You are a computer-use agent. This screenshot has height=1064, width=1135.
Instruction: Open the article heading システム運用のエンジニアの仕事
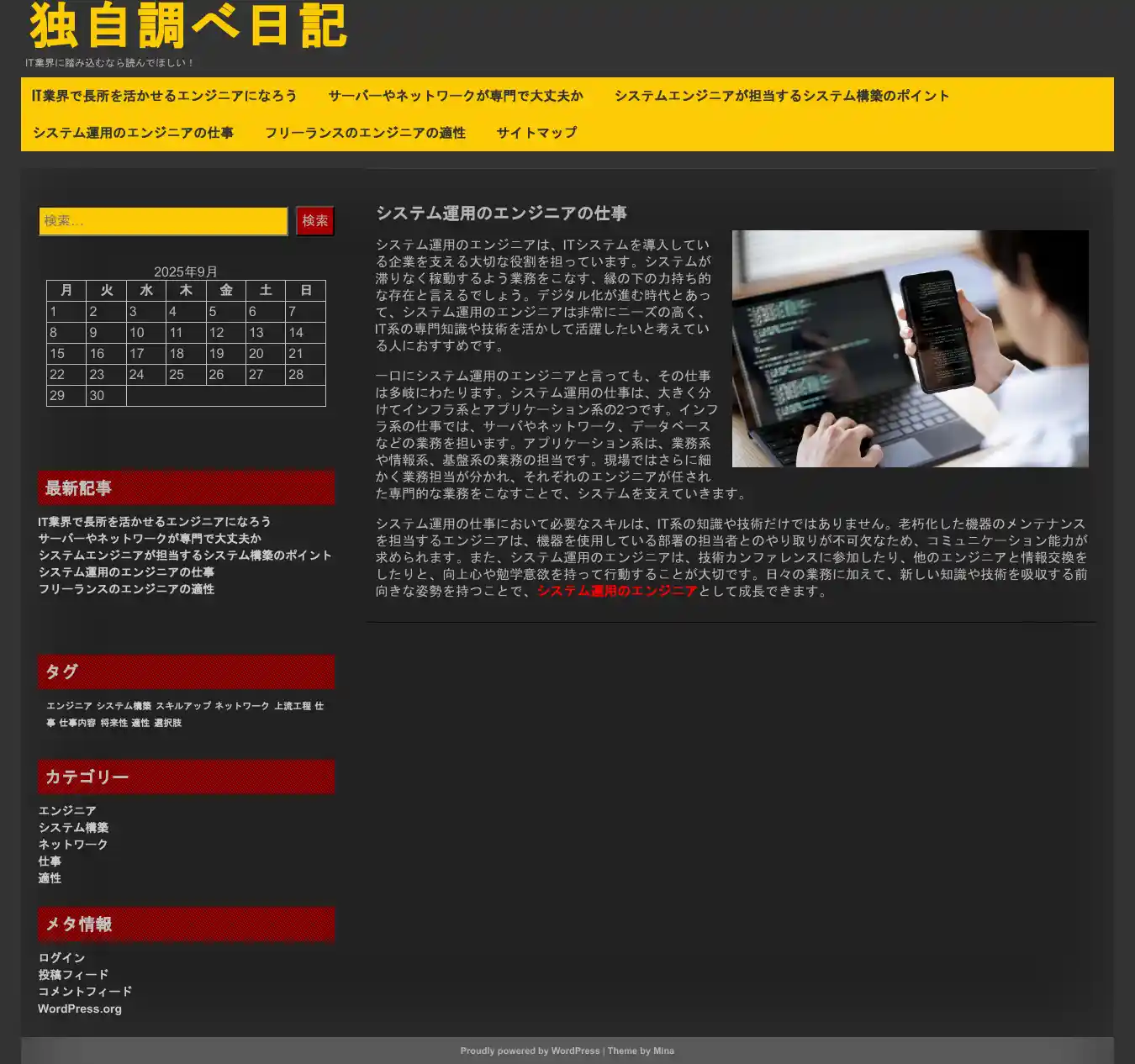pos(501,213)
